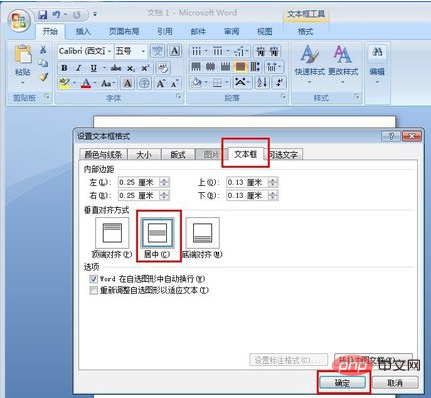Toggle italic formatting
The width and height of the screenshot is (431, 398).
tap(79, 68)
